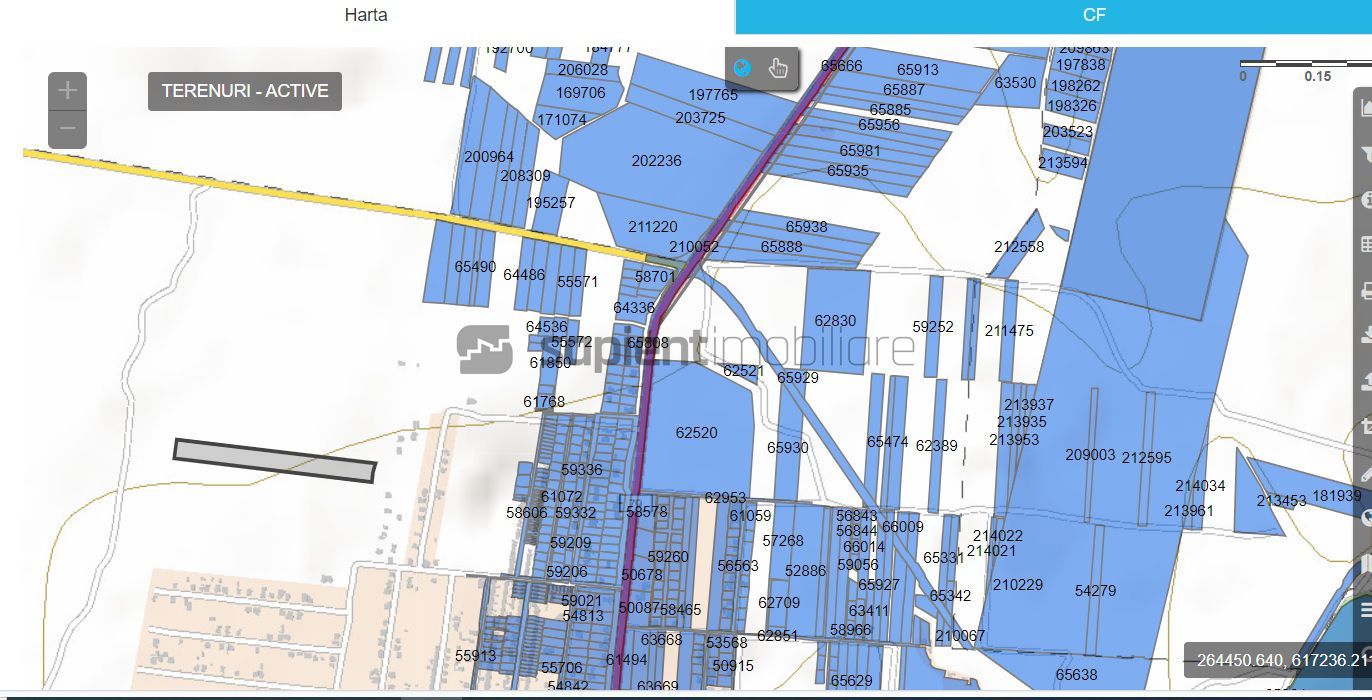Image resolution: width=1372 pixels, height=700 pixels.
Task: Toggle the blue globe map mode button
Action: pos(742,68)
